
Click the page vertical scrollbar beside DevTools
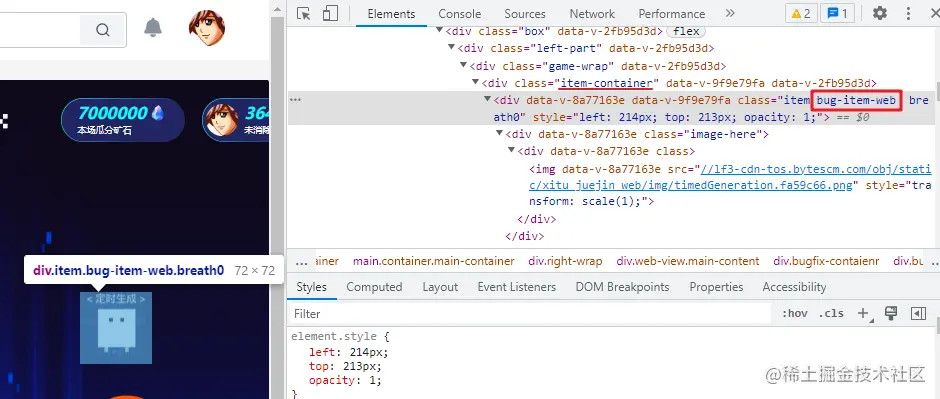tap(277, 207)
